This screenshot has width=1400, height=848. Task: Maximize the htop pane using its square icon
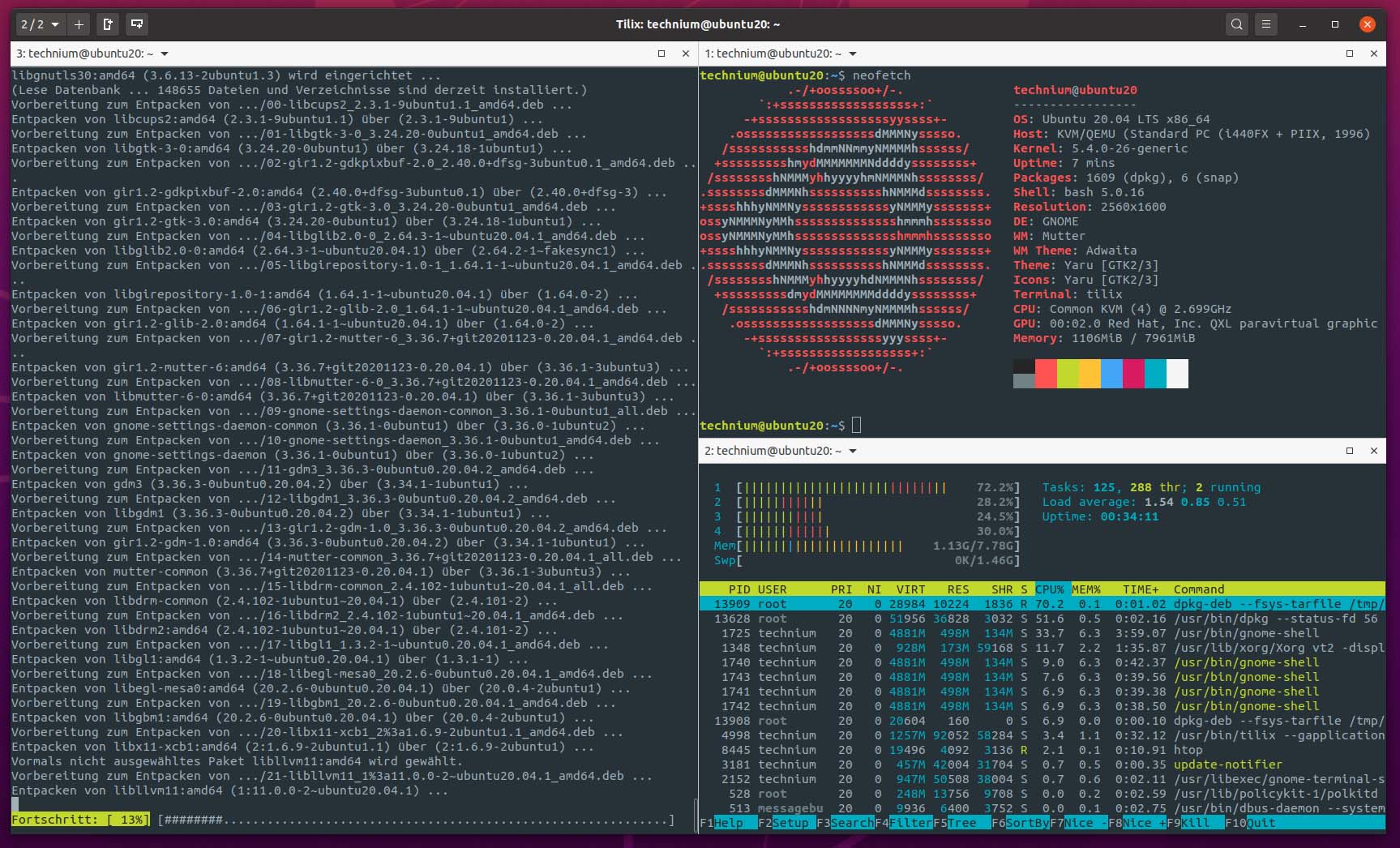1350,451
